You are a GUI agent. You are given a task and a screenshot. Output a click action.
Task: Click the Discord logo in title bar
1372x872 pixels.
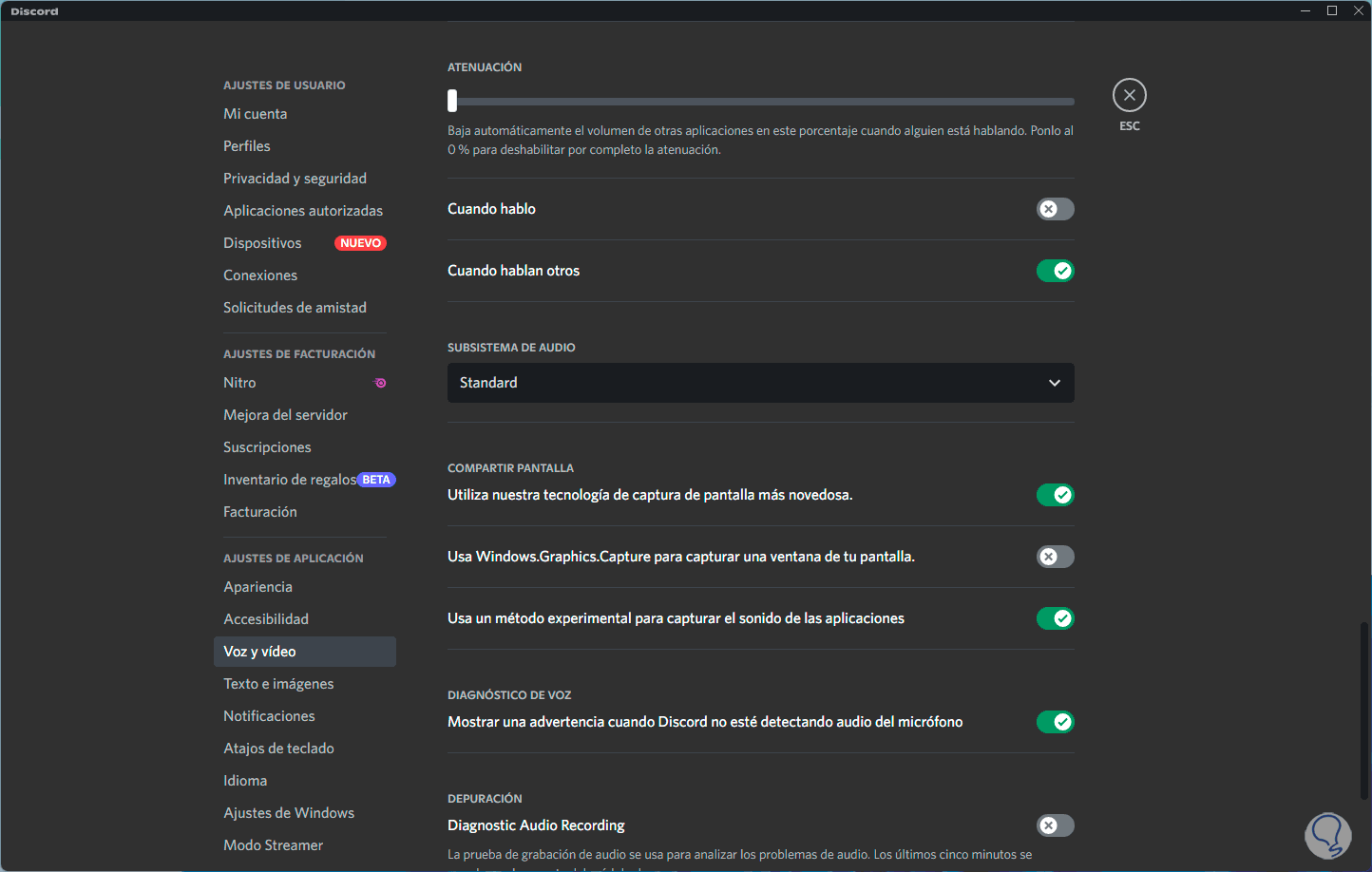(x=34, y=11)
